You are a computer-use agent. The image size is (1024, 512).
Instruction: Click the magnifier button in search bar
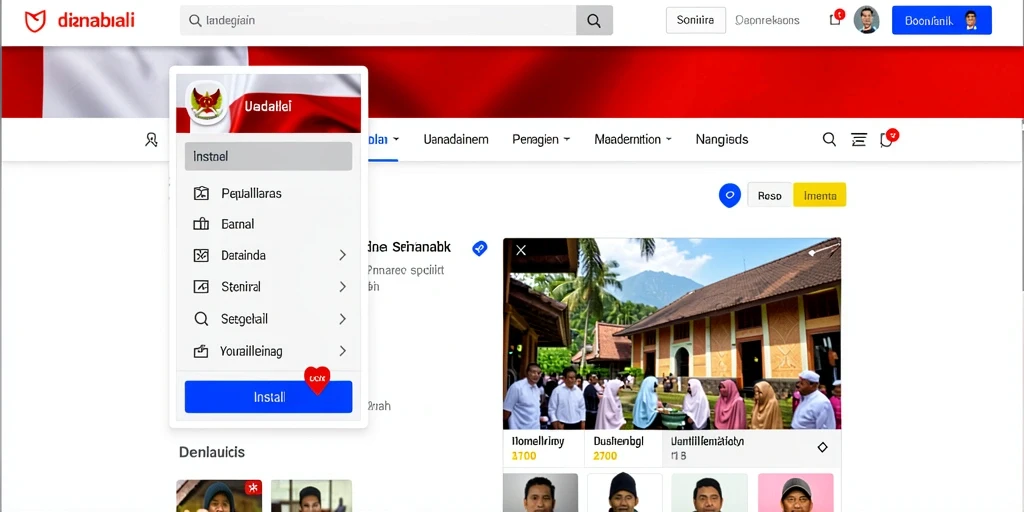(x=594, y=20)
